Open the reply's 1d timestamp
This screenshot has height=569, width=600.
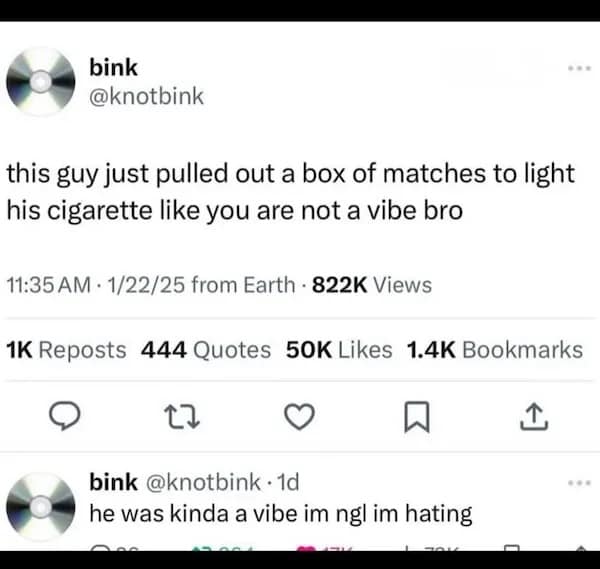tap(288, 482)
